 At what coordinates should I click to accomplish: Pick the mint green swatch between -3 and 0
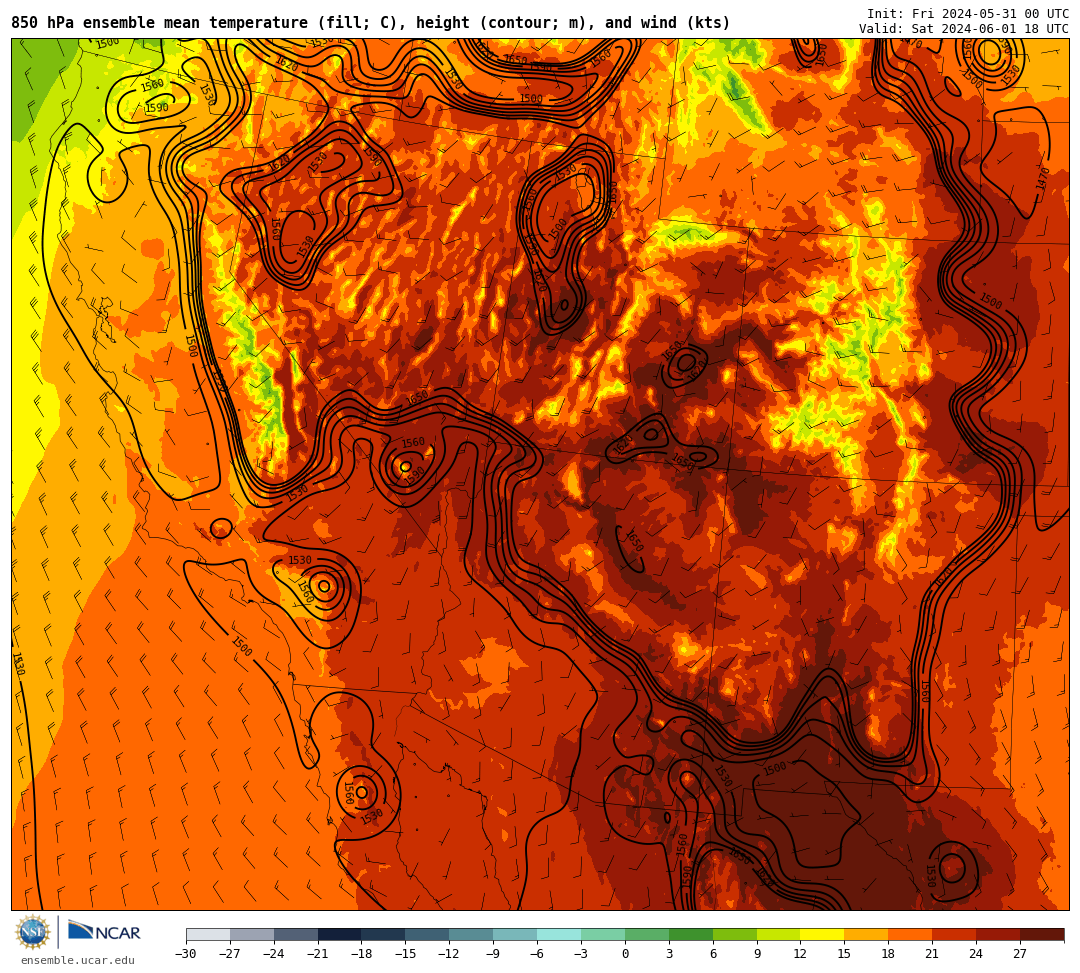pos(603,934)
